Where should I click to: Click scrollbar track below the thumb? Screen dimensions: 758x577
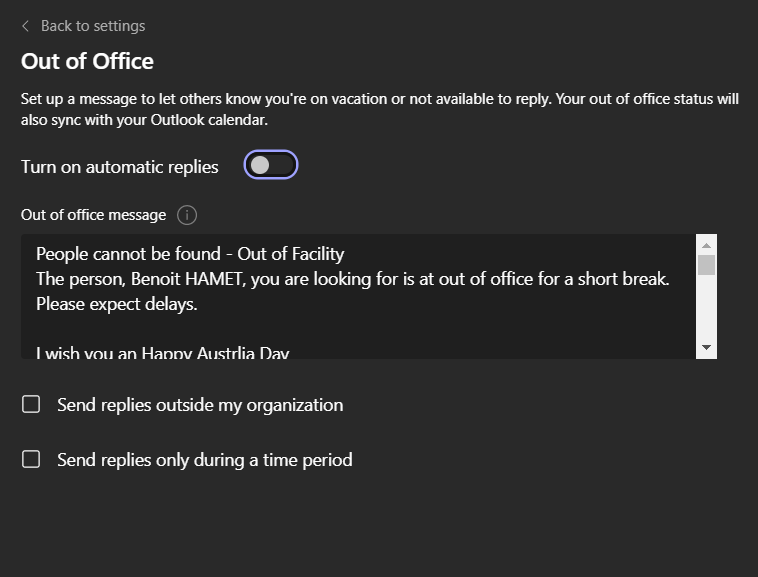pos(707,310)
